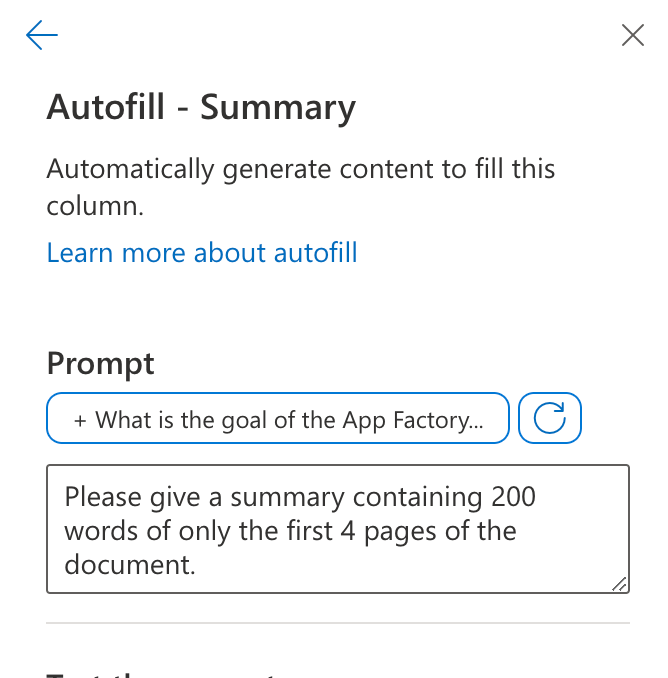The image size is (668, 678).
Task: Click the Prompt section label
Action: coord(101,363)
